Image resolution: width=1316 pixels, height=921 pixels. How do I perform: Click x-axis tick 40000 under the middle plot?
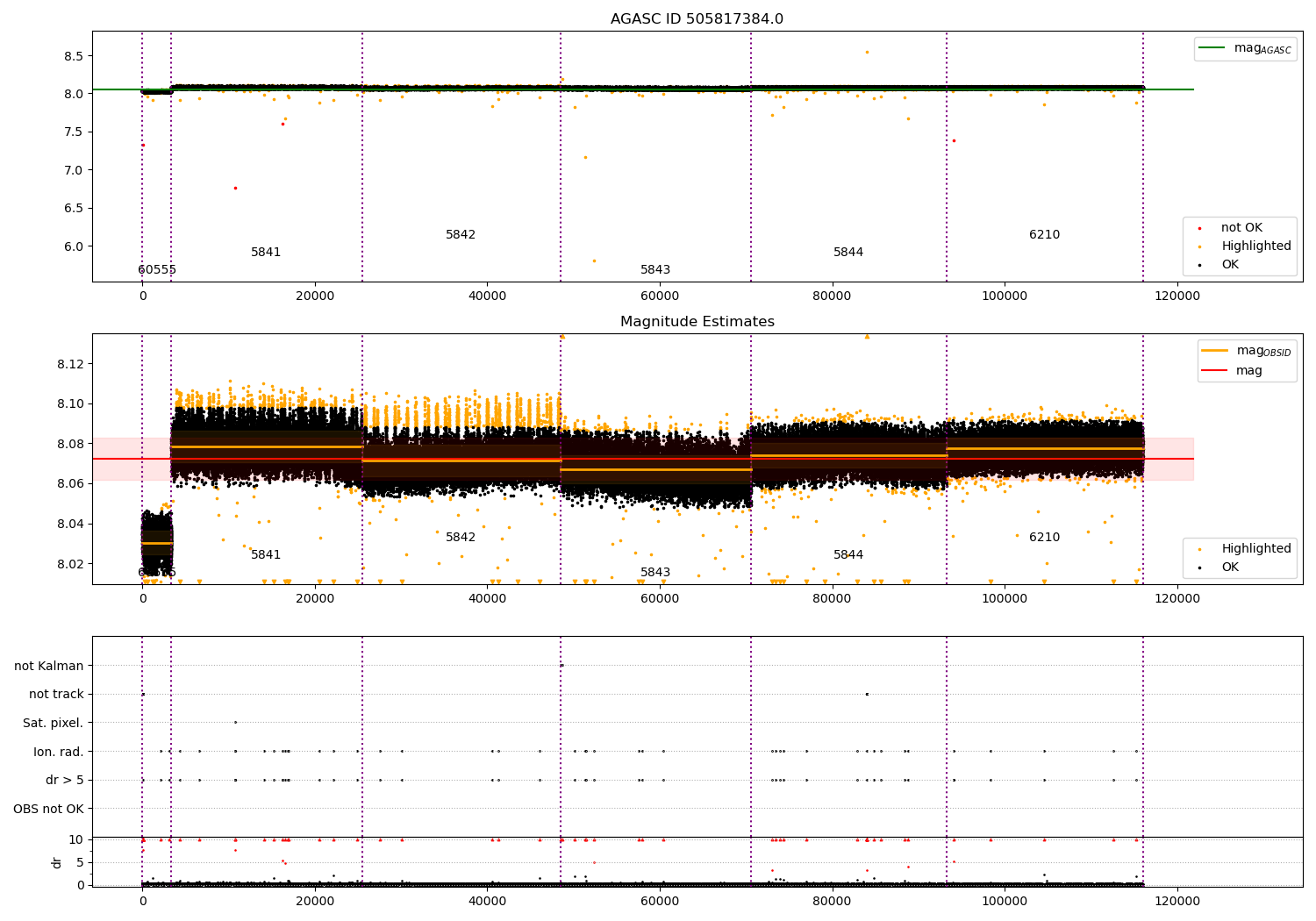[x=487, y=598]
